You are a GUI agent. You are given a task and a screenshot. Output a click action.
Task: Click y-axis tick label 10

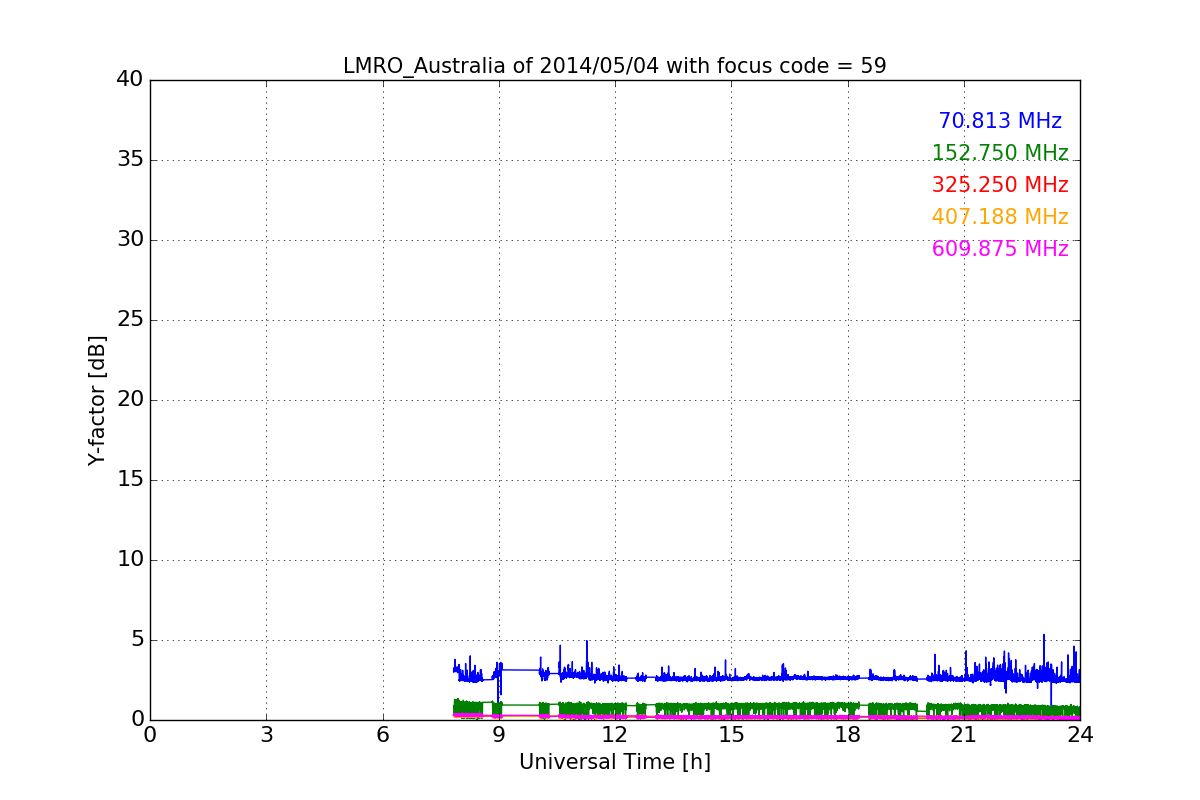point(130,560)
